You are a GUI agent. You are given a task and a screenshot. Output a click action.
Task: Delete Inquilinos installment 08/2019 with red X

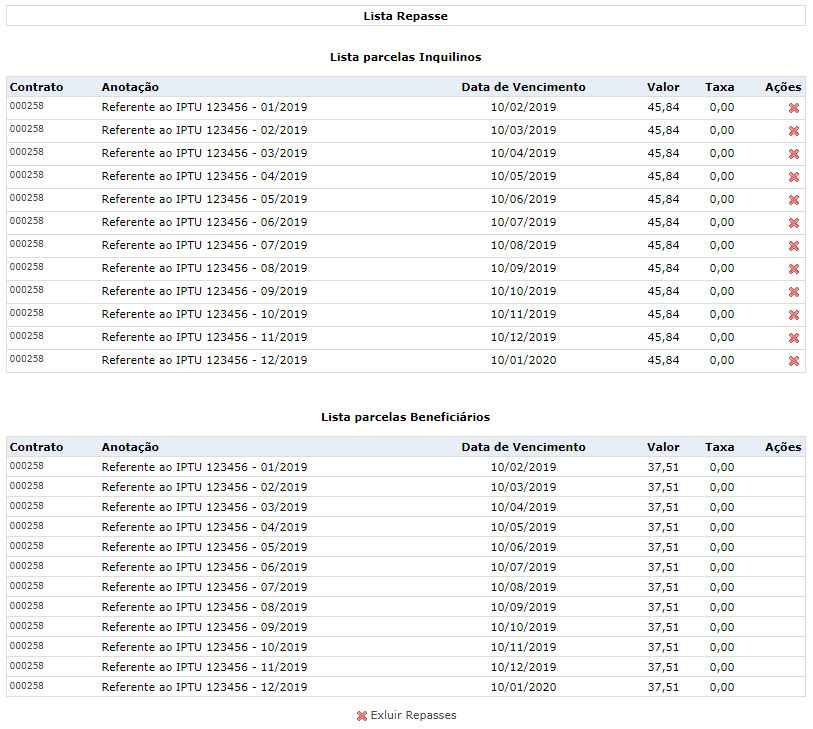[793, 269]
